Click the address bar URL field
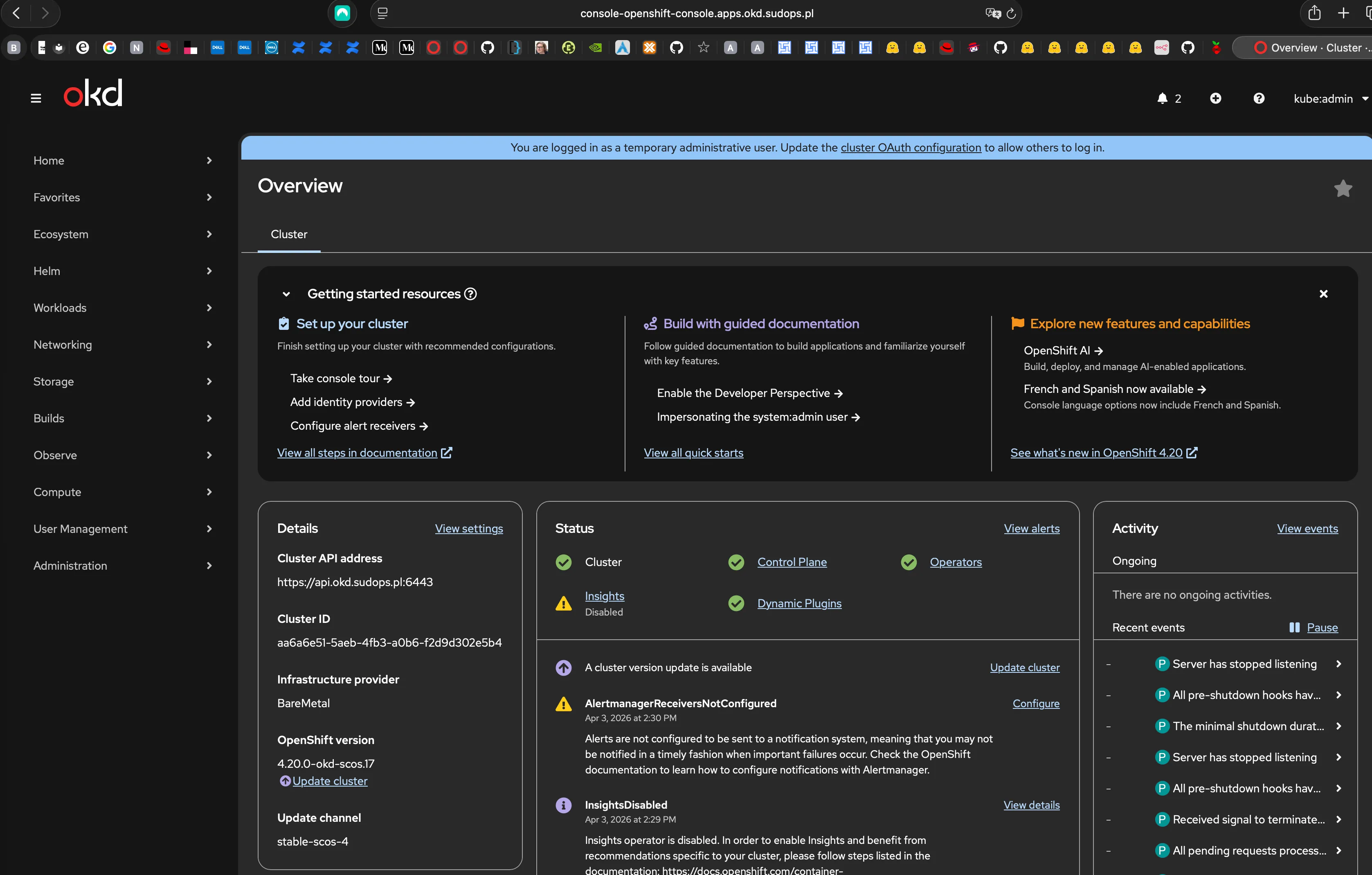 [696, 13]
